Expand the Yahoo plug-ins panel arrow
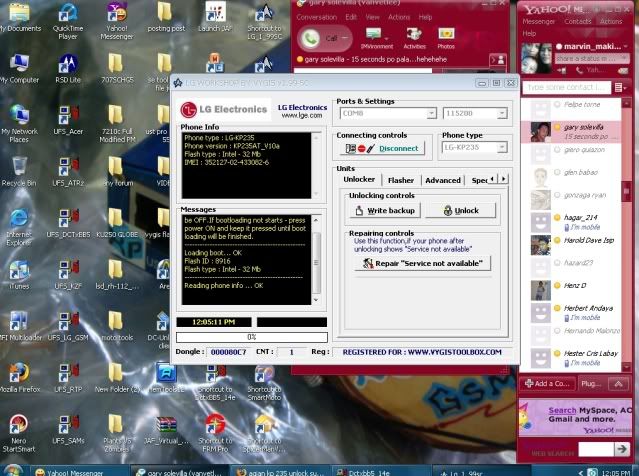This screenshot has width=639, height=476. click(618, 383)
